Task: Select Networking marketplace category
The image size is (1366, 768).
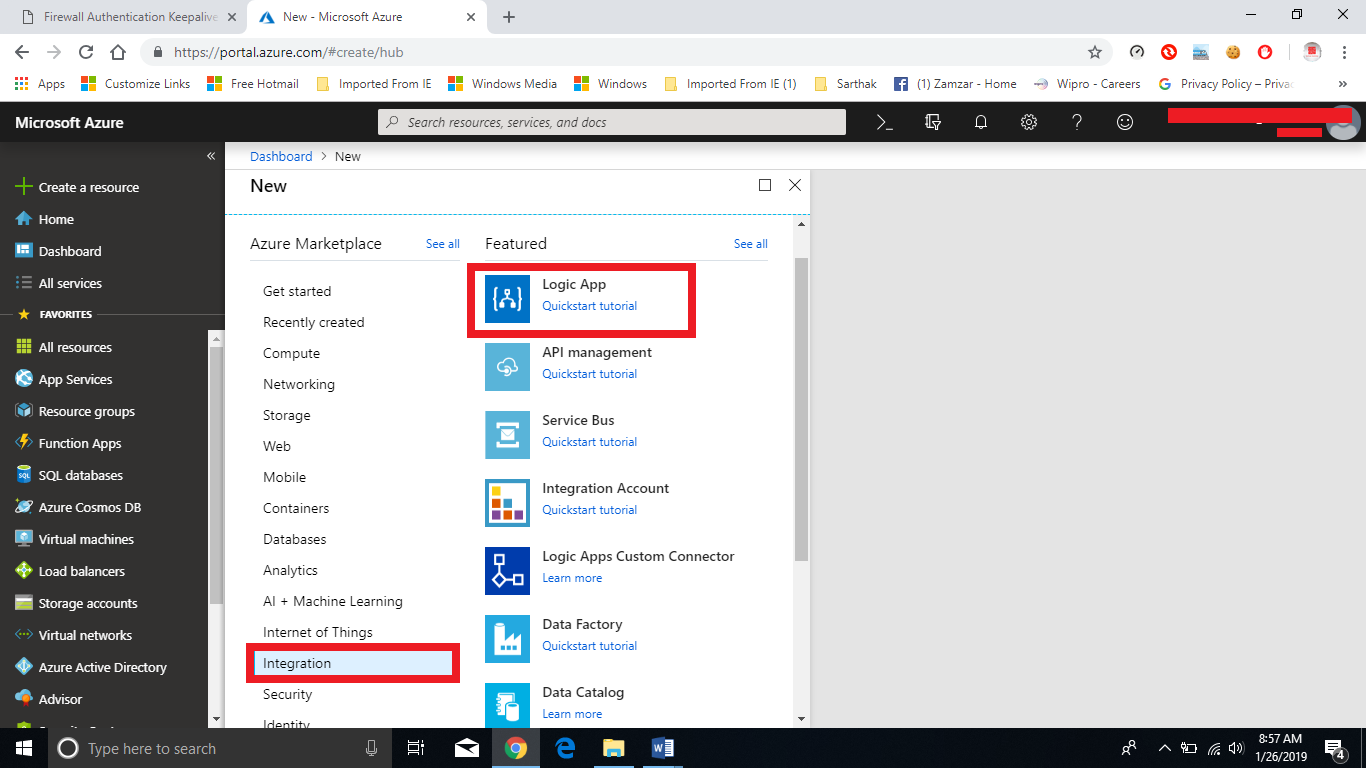Action: click(299, 384)
